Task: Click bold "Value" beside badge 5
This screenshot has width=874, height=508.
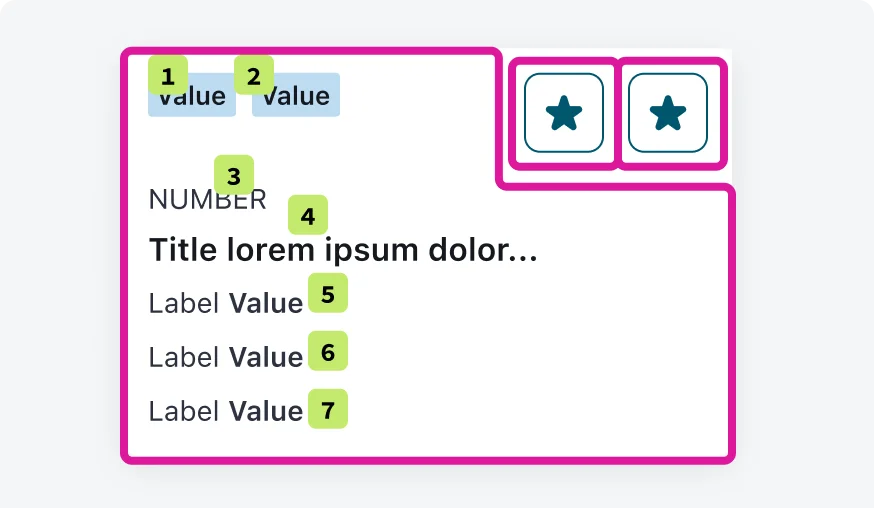Action: pos(265,304)
